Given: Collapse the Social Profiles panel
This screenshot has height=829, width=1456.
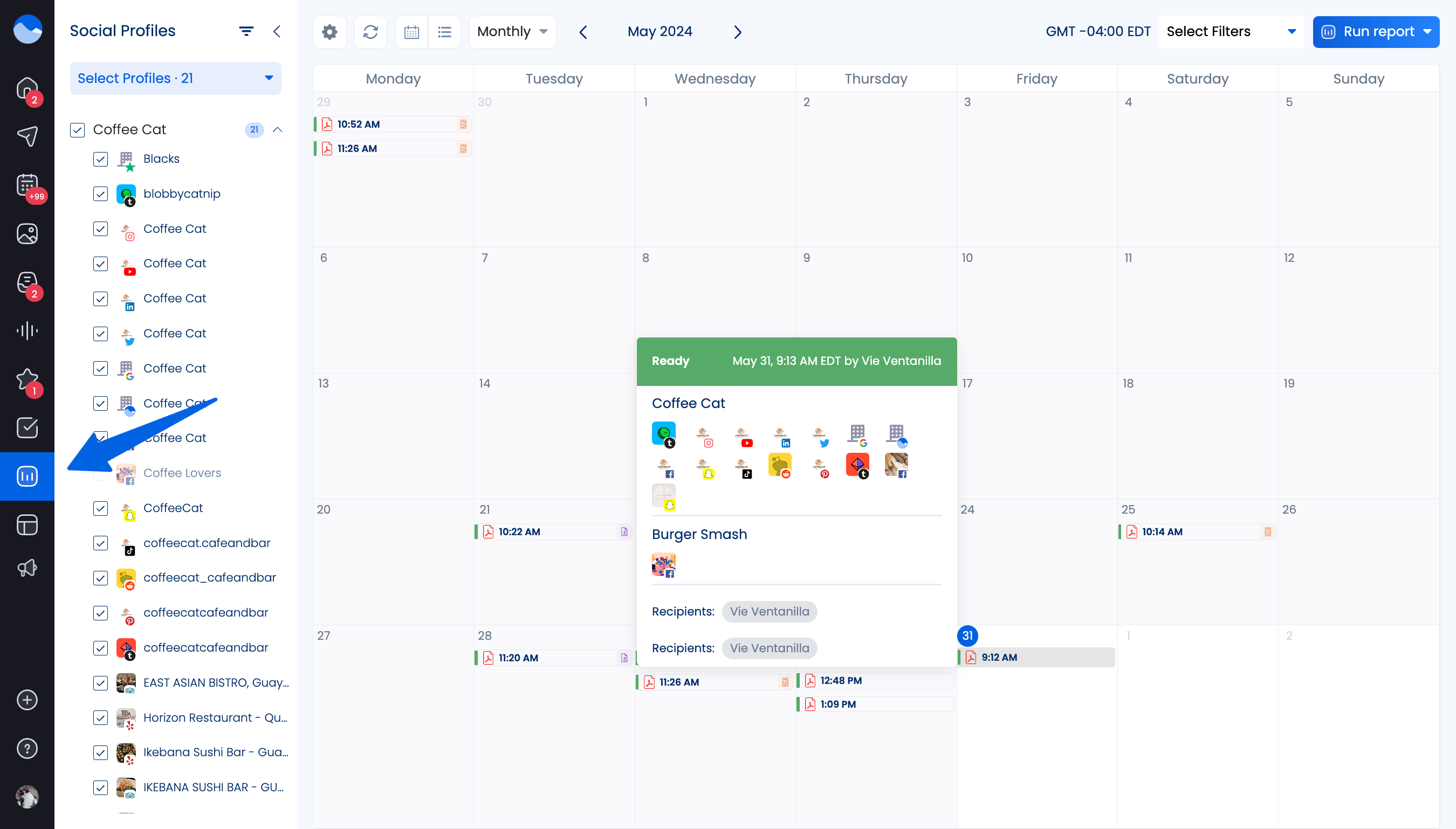Looking at the screenshot, I should [x=277, y=31].
